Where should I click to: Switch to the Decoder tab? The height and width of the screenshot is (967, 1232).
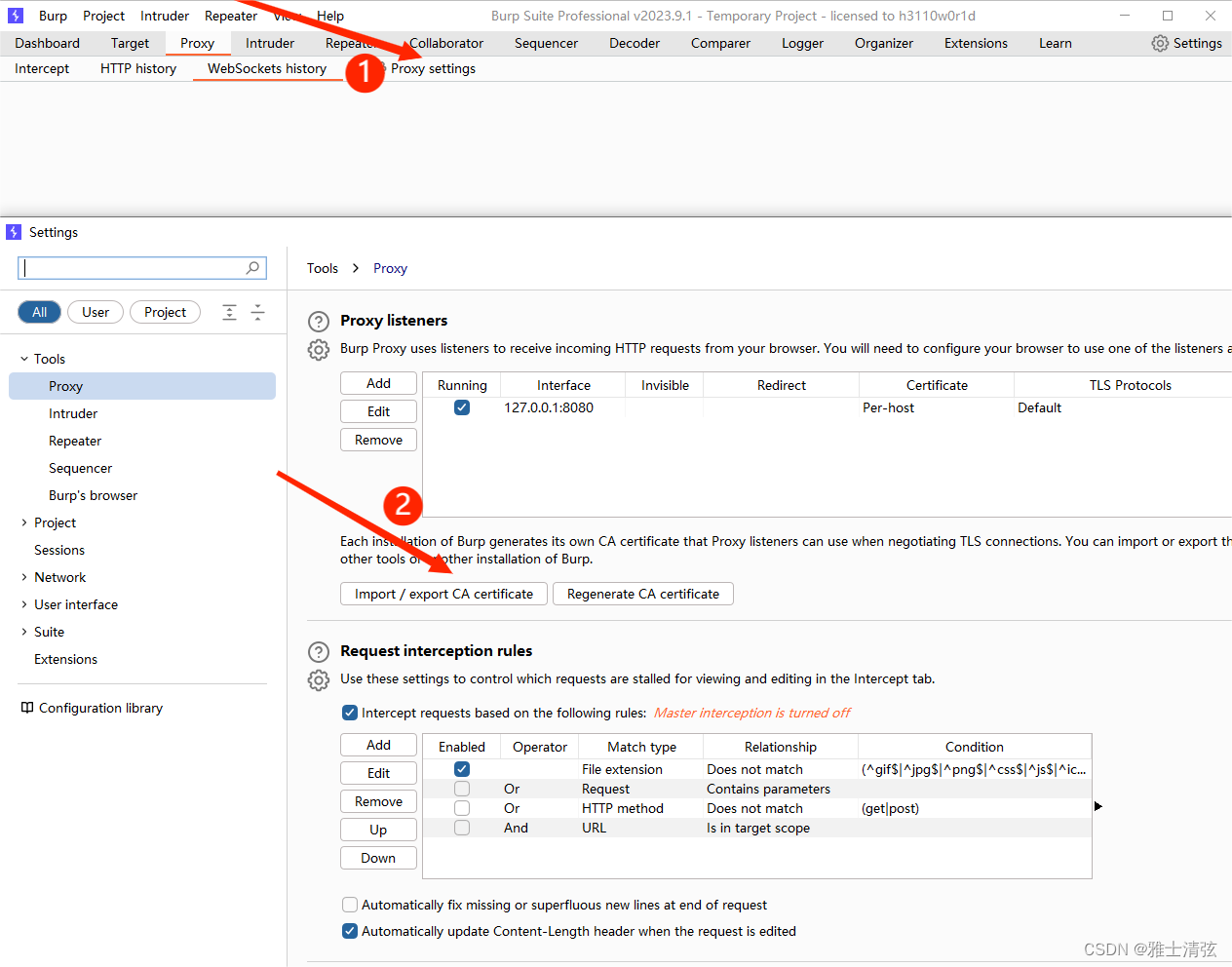click(635, 43)
